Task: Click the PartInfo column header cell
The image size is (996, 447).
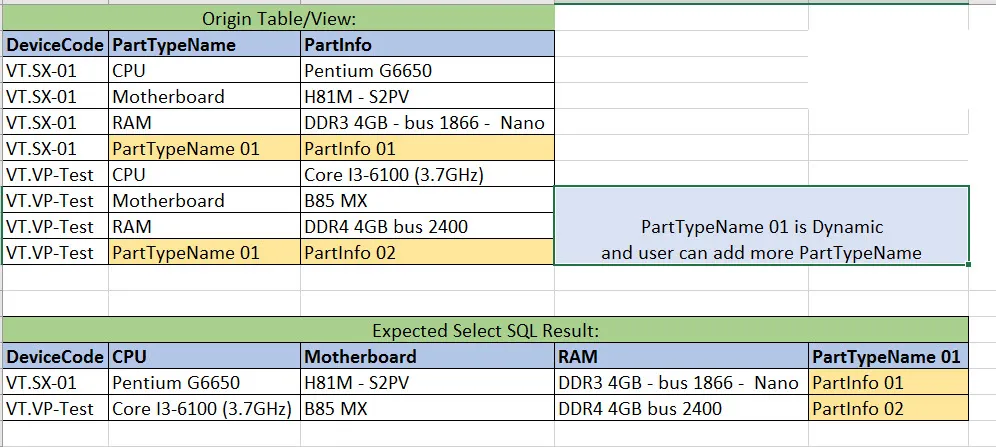Action: (x=427, y=45)
